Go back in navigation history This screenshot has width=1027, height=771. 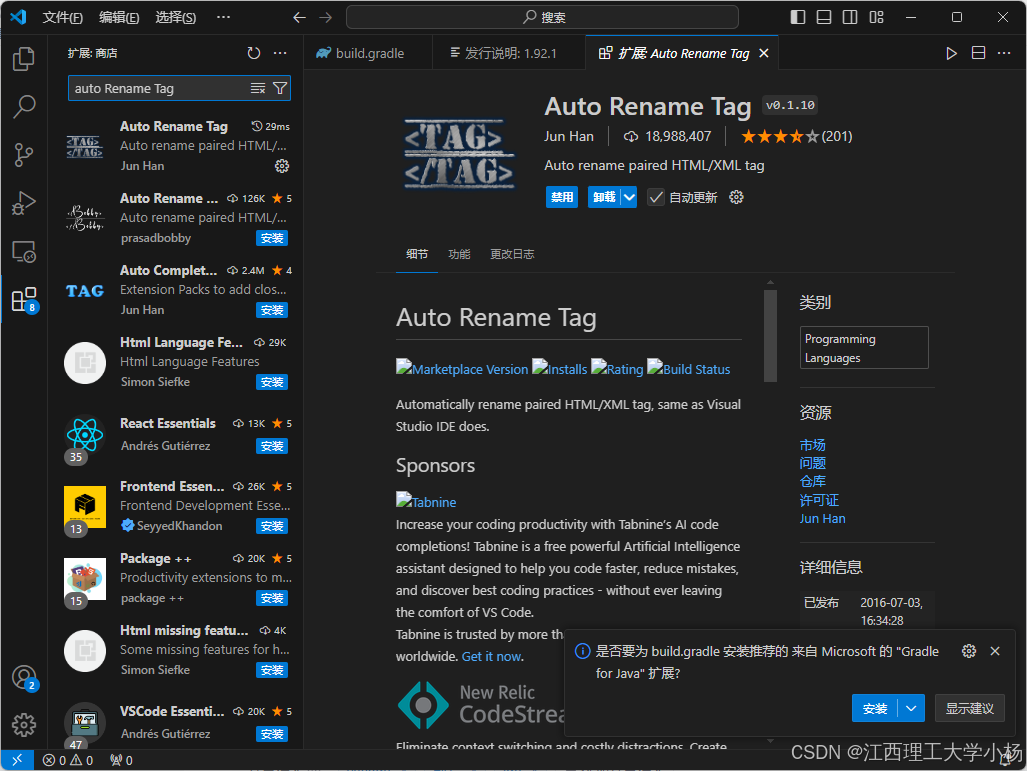tap(299, 18)
